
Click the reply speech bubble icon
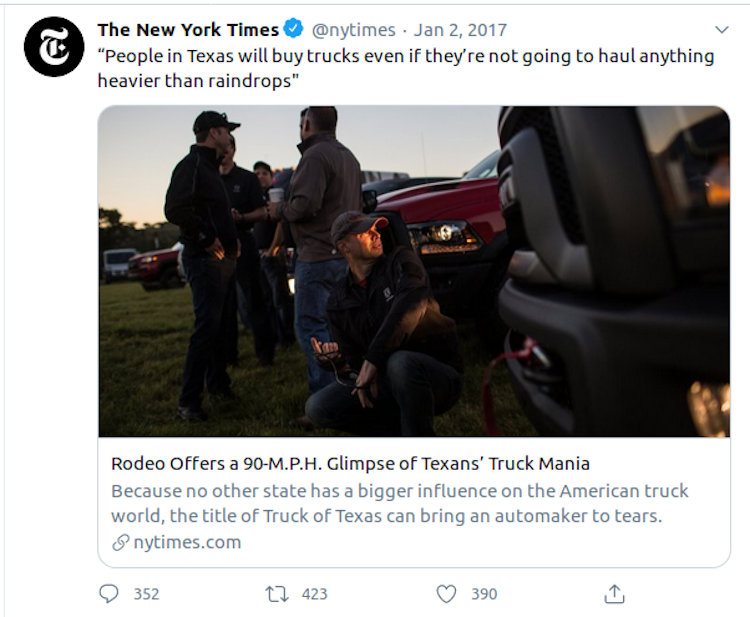pos(109,594)
